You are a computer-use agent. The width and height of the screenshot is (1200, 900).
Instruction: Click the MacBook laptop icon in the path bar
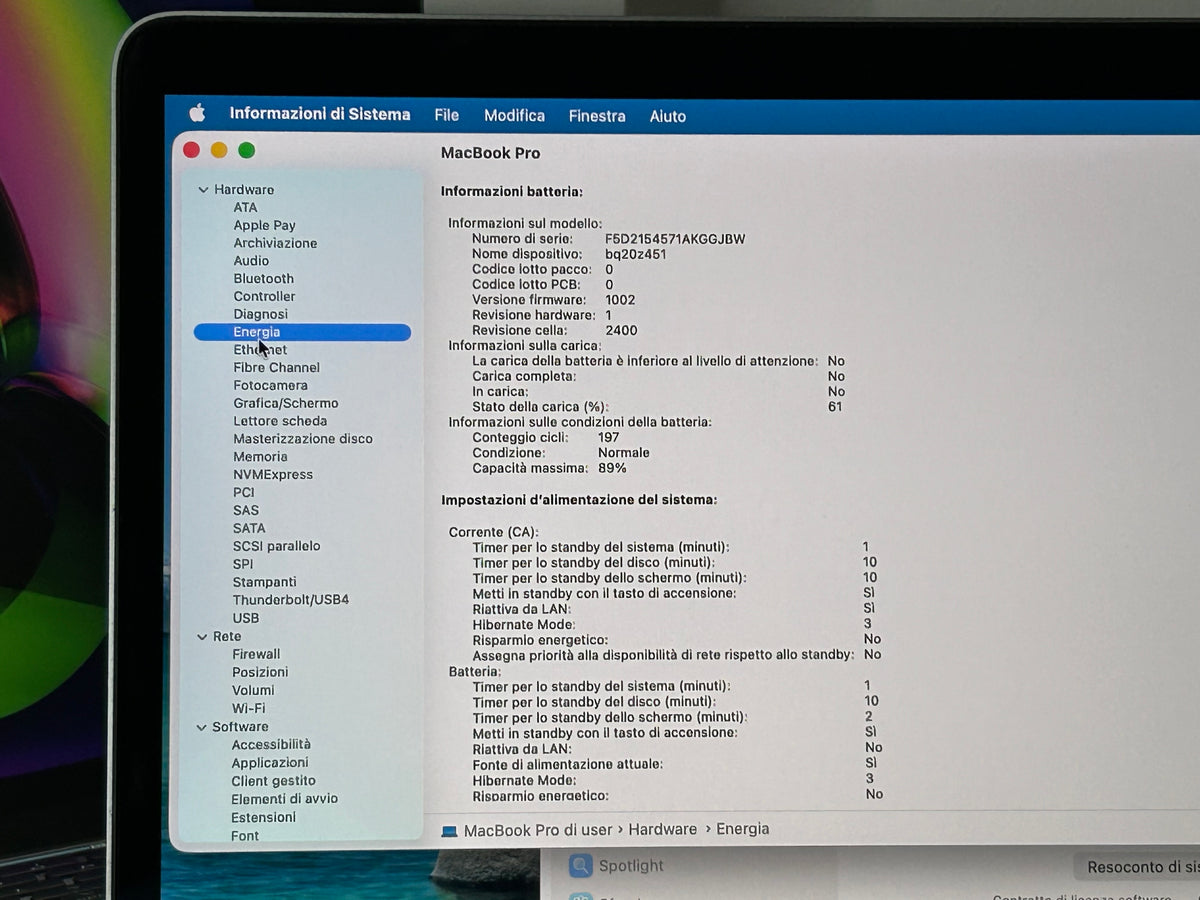[x=449, y=830]
